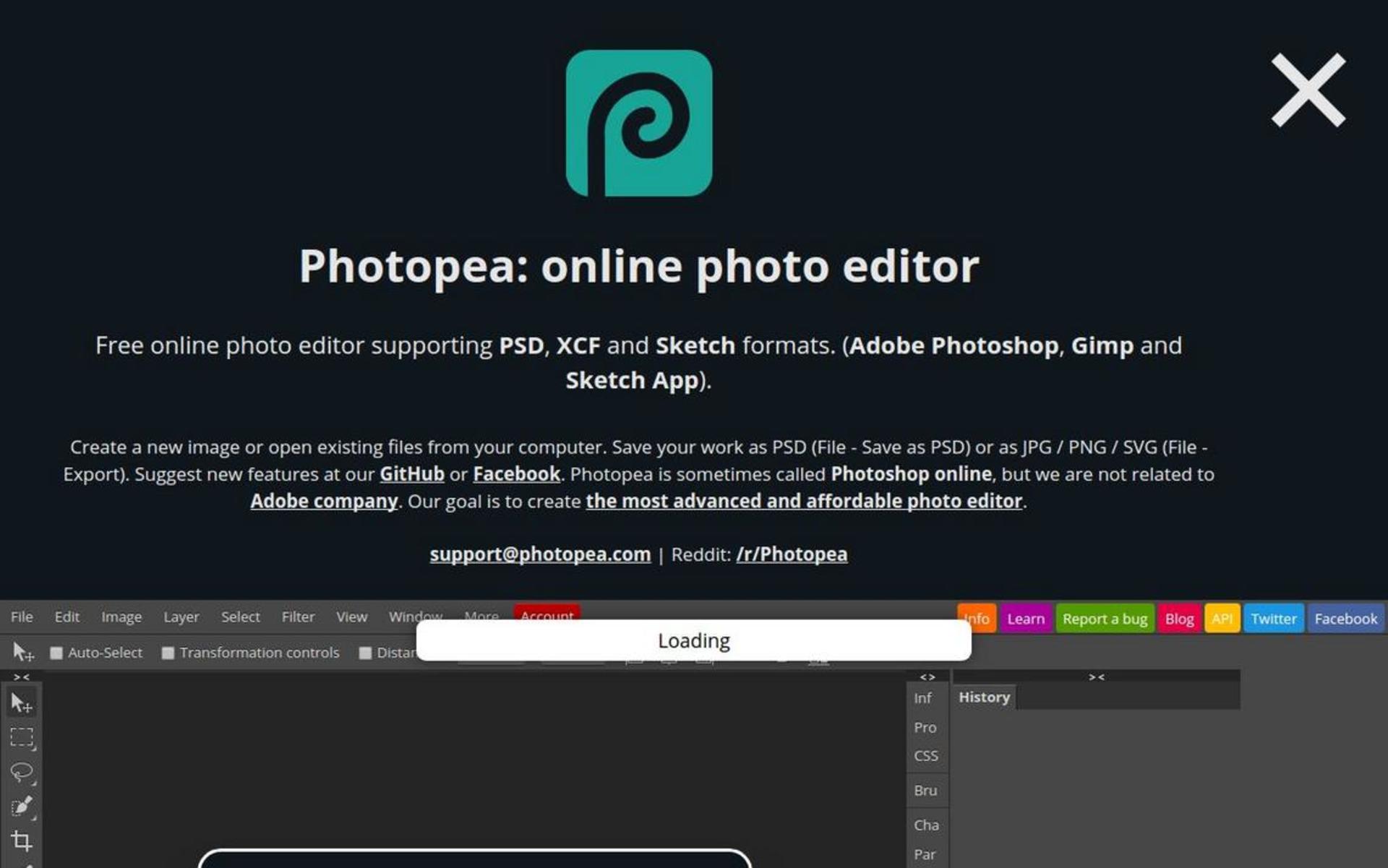
Task: Open the Edit menu
Action: 67,616
